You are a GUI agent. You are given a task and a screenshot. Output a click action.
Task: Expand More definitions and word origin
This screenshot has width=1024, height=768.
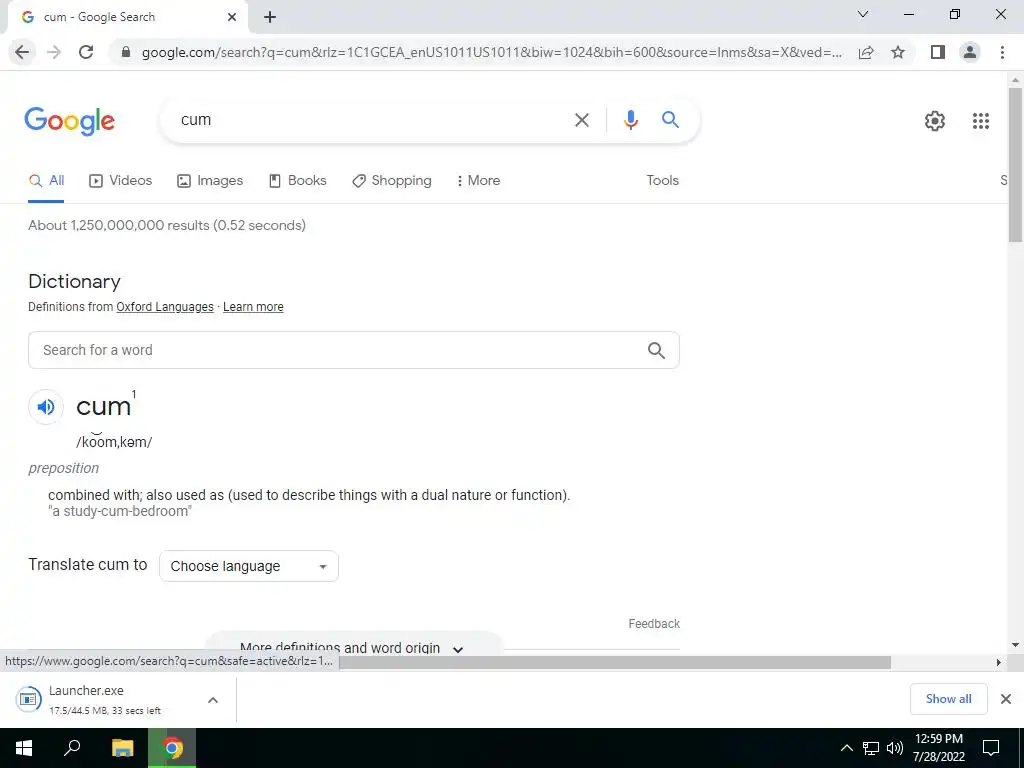pos(353,647)
